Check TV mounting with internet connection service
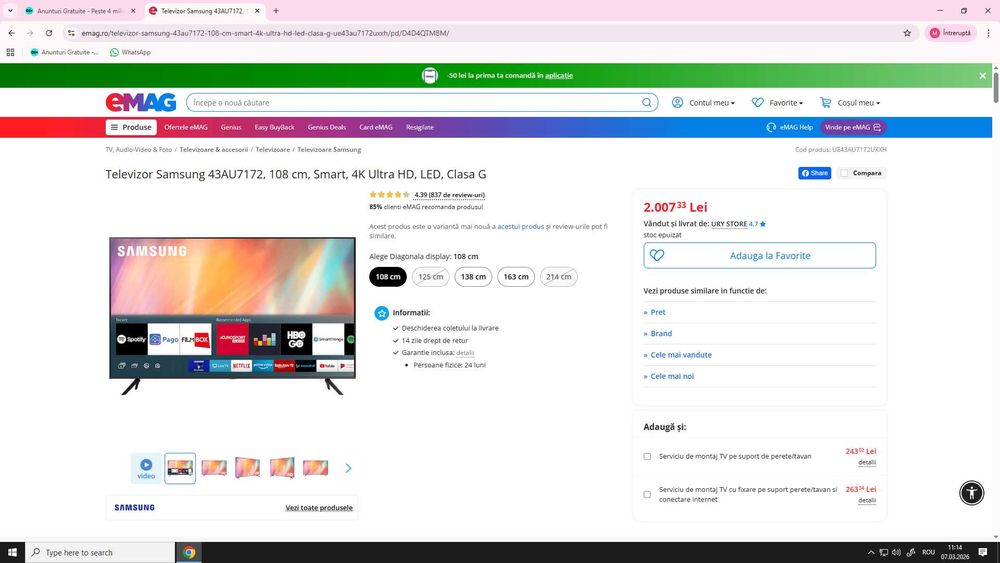The height and width of the screenshot is (563, 1000). click(647, 494)
